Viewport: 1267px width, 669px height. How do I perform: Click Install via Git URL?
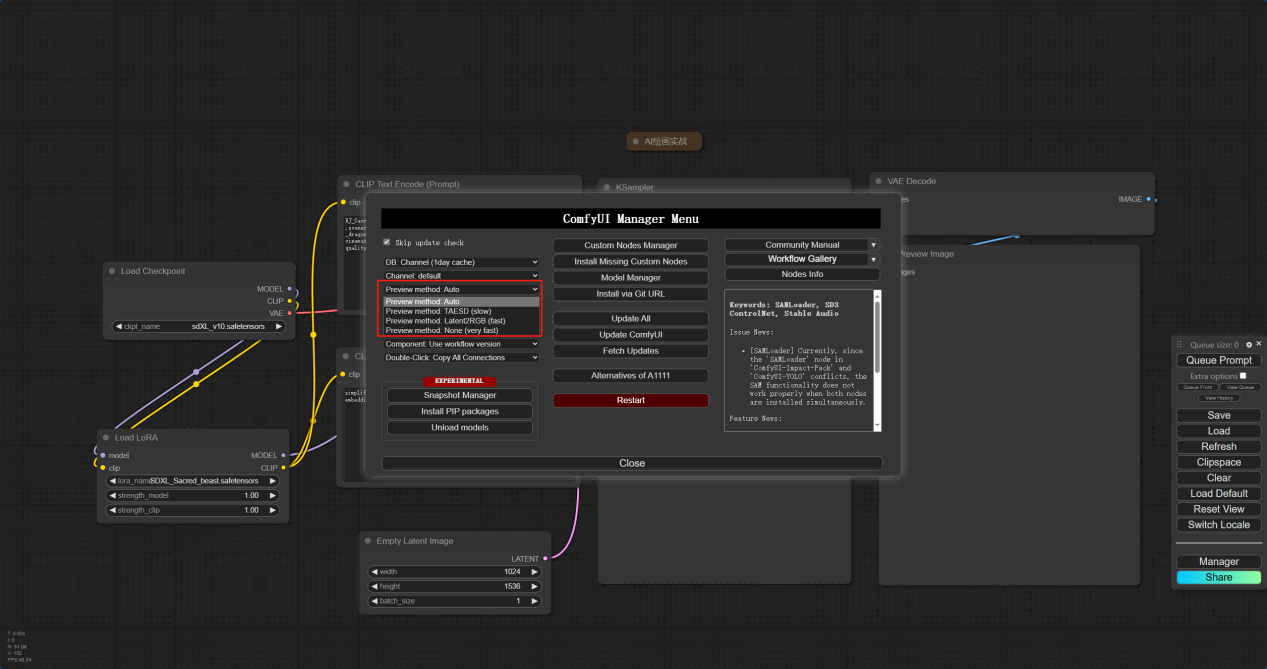pos(631,294)
